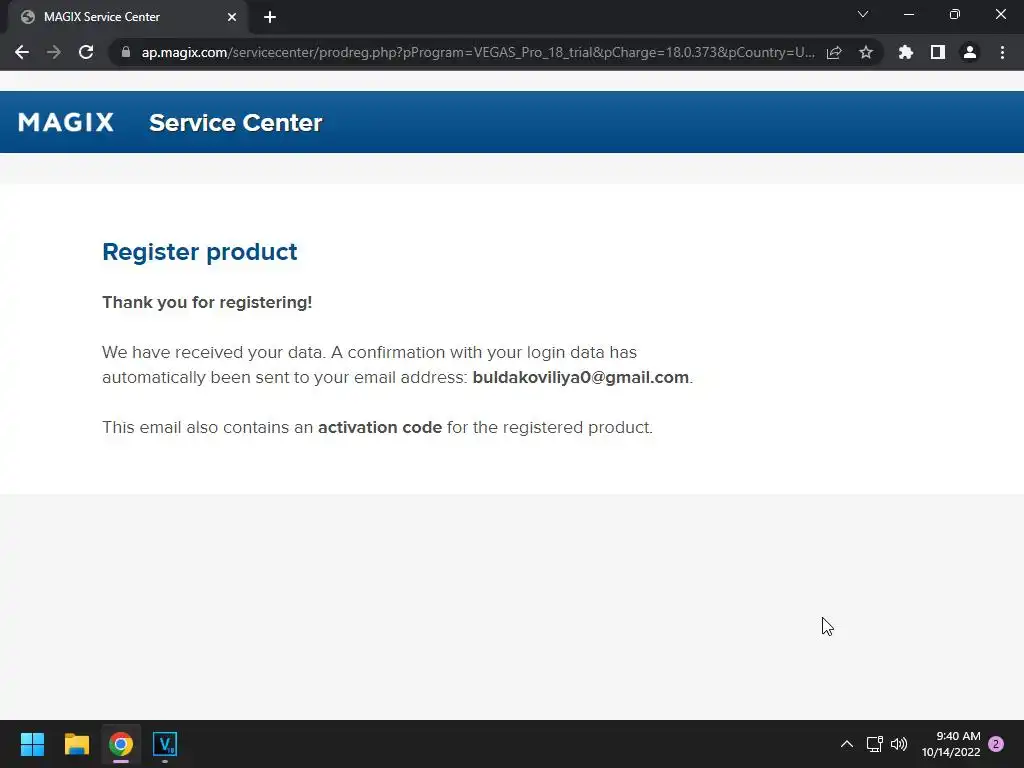Open the Chrome three-dot menu
The height and width of the screenshot is (768, 1024).
[1002, 52]
